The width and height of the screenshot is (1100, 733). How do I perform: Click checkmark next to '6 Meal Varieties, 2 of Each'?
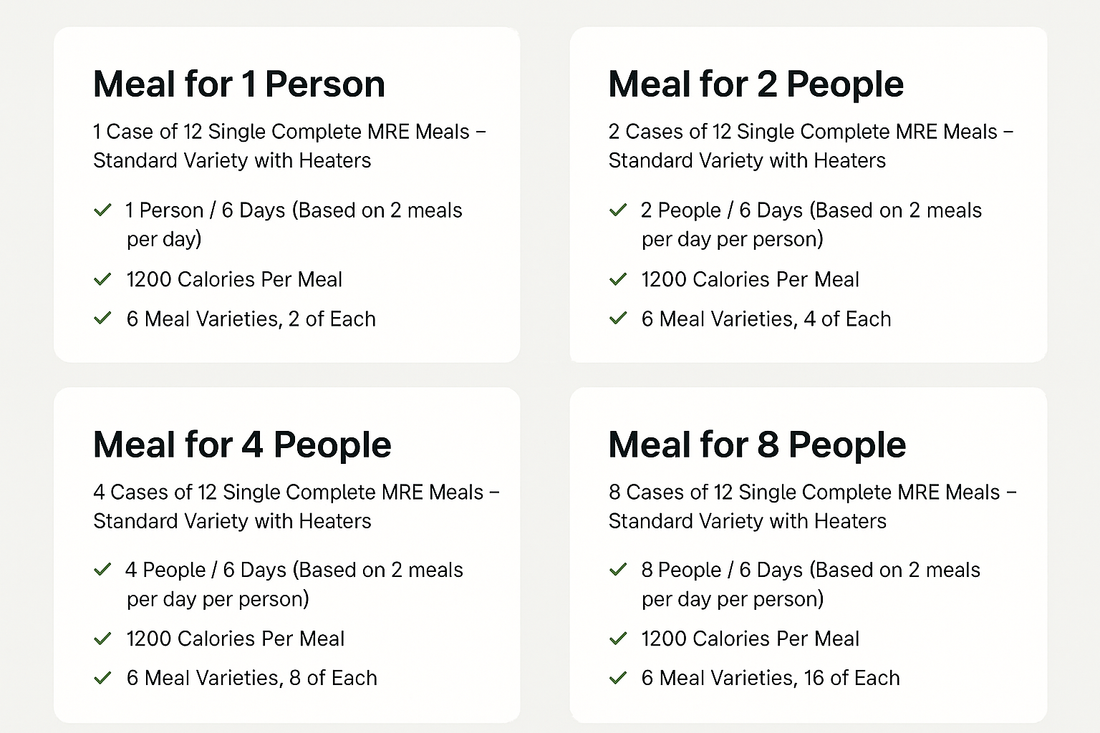click(102, 319)
